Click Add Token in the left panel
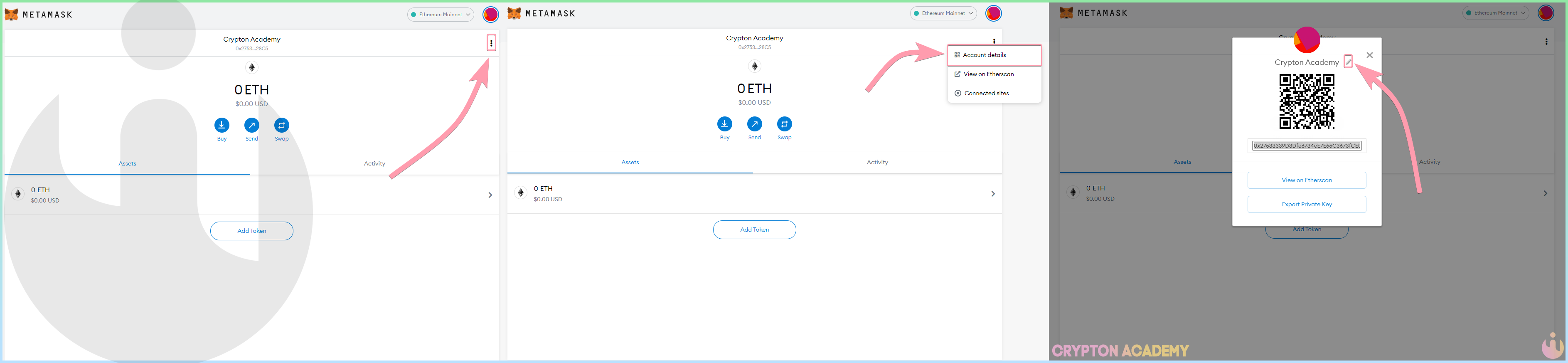This screenshot has width=1568, height=363. (251, 231)
